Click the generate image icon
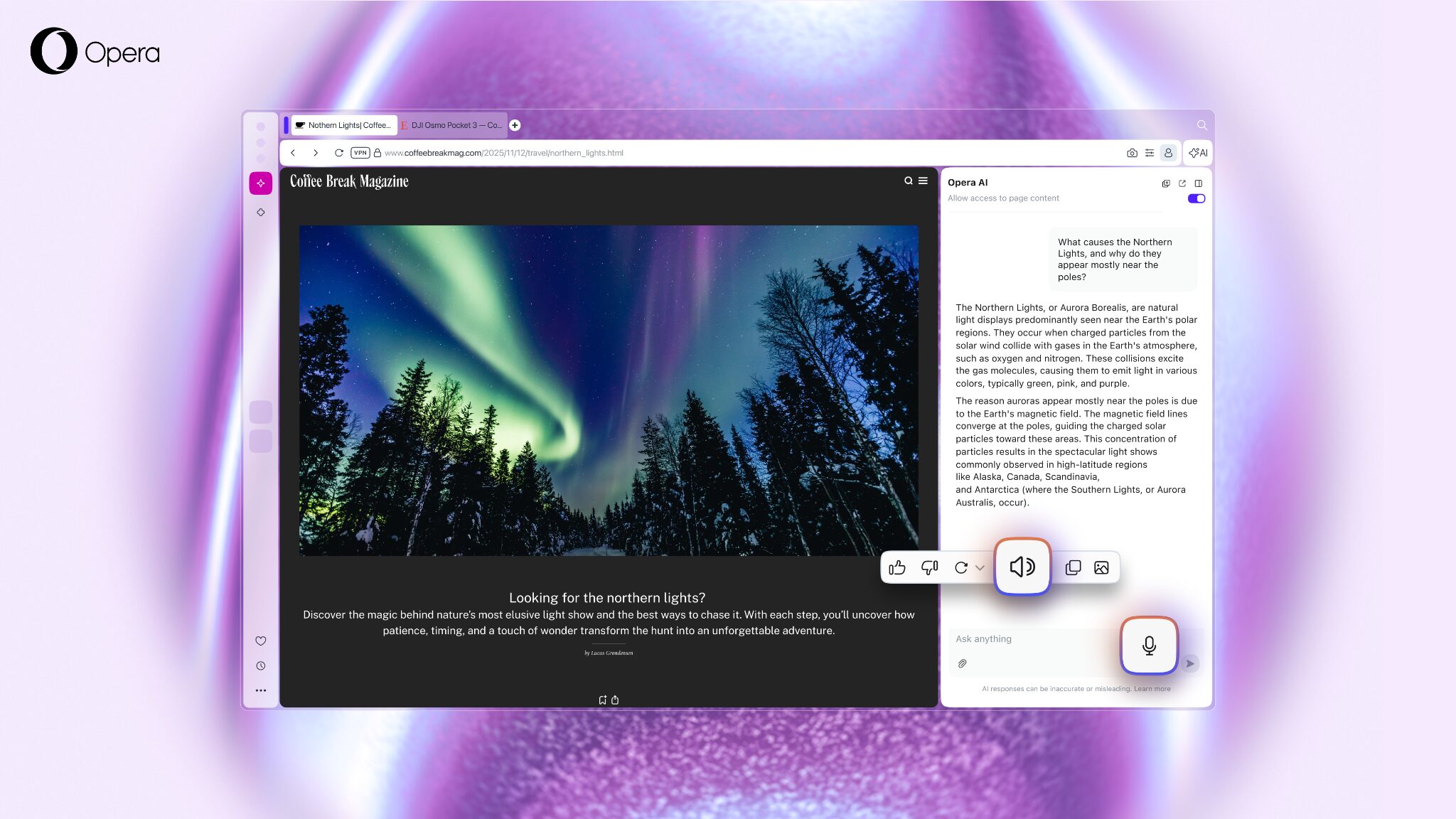The image size is (1456, 819). (x=1101, y=567)
